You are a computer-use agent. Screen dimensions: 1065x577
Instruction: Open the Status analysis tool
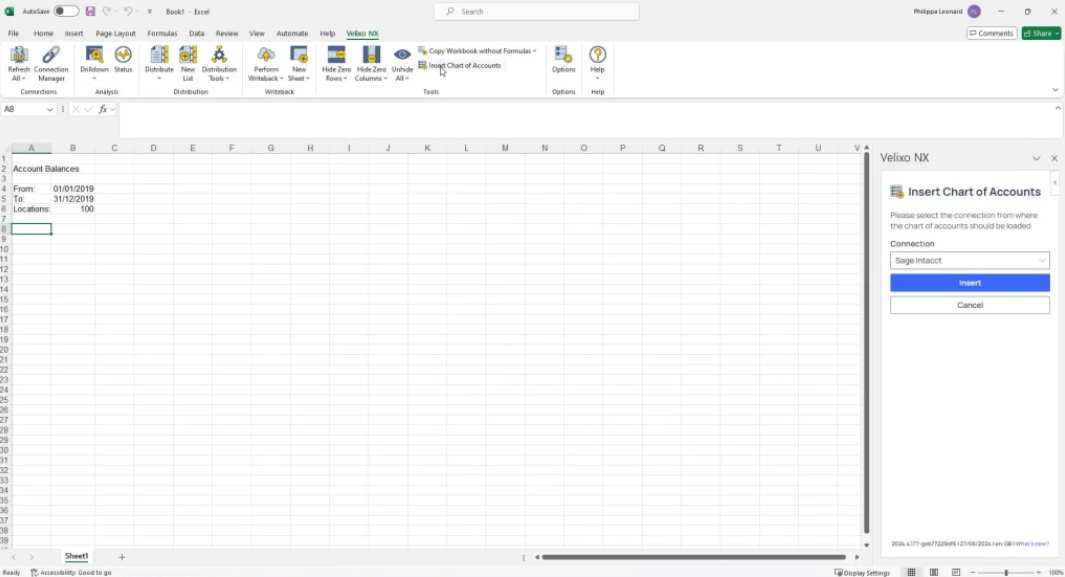click(123, 60)
